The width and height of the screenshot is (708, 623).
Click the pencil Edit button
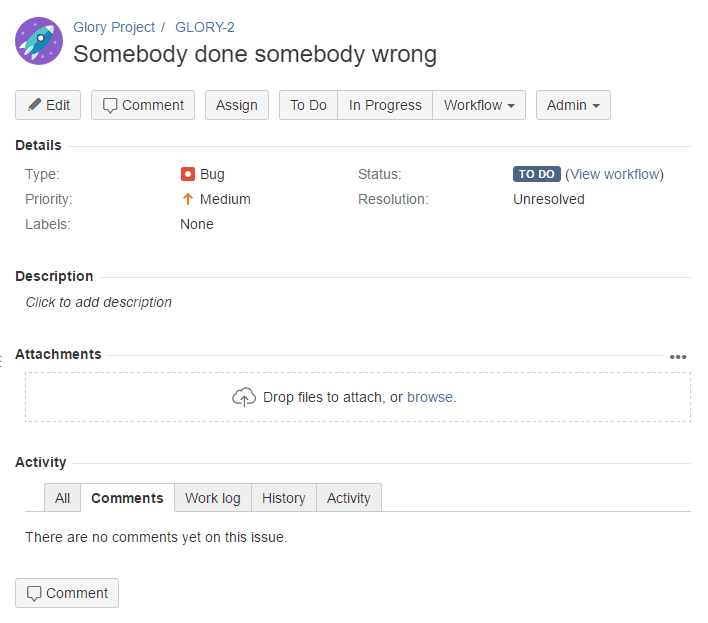pos(48,105)
